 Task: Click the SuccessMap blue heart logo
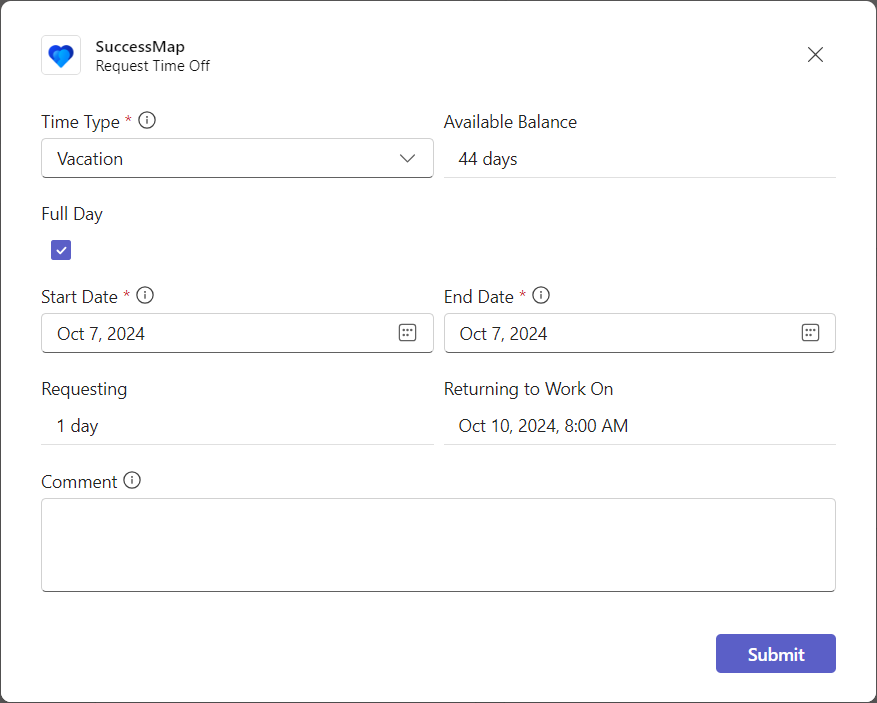[61, 55]
